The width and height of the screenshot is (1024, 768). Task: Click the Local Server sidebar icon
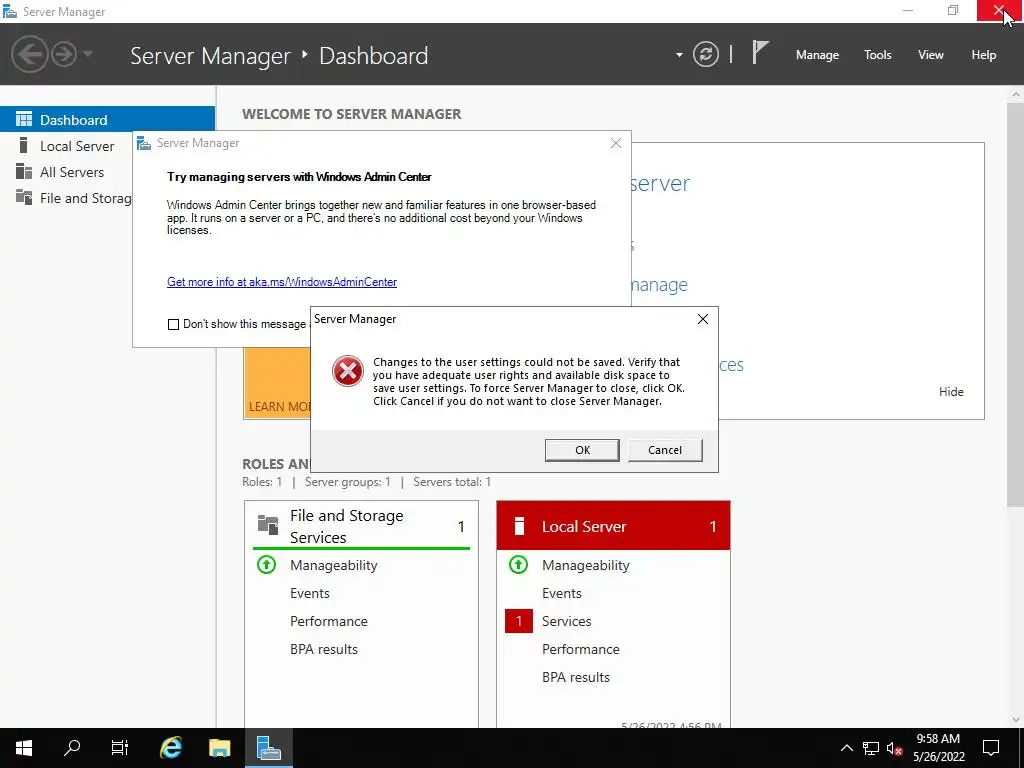(x=24, y=145)
